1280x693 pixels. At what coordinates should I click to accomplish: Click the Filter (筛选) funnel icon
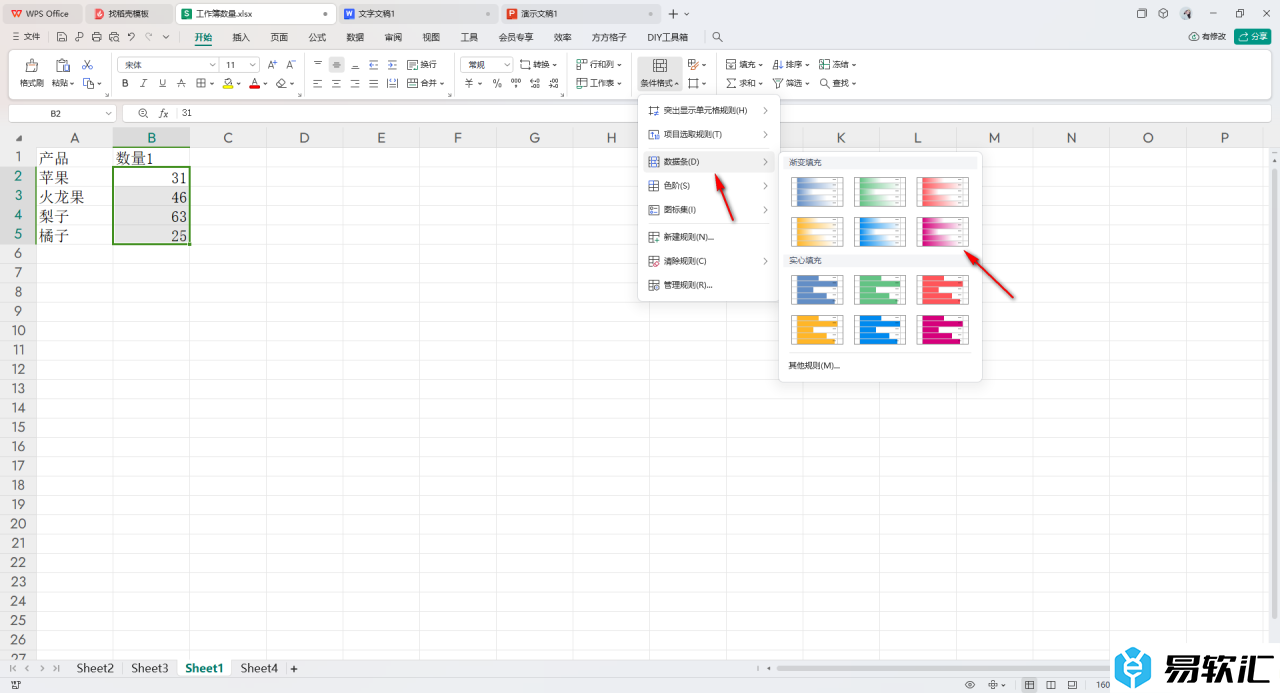(x=777, y=83)
